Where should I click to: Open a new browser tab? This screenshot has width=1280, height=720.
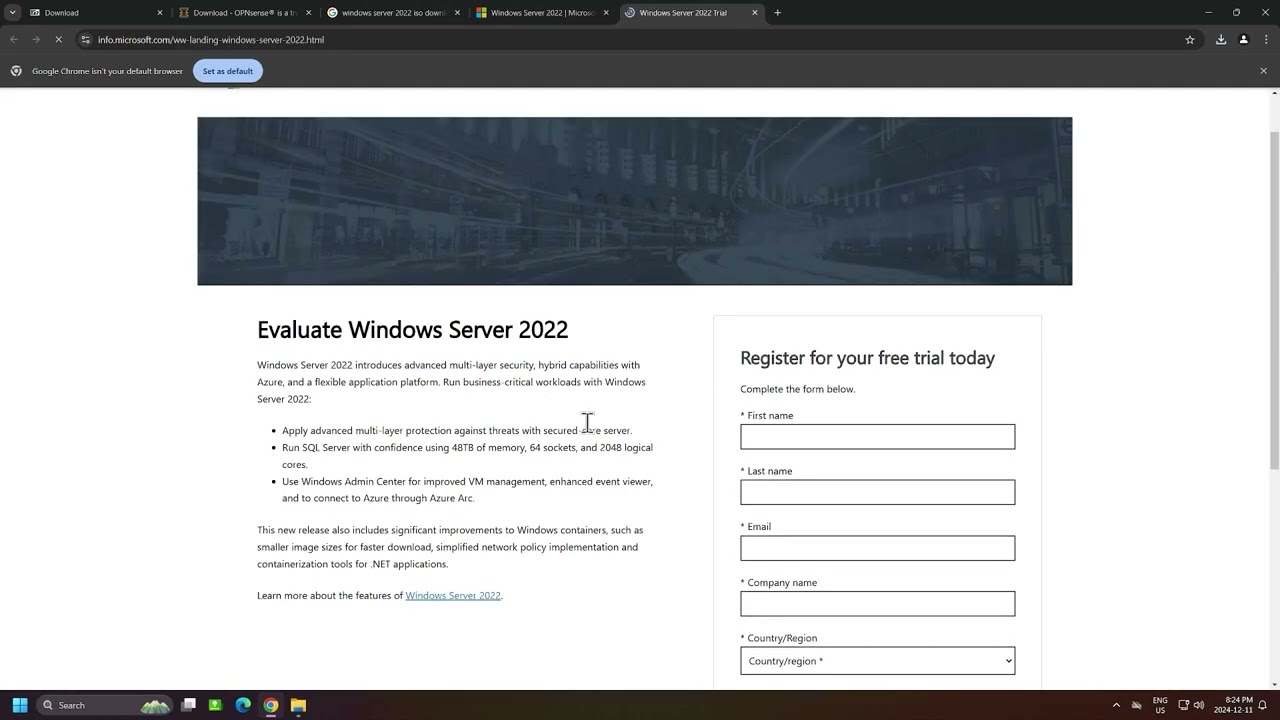[778, 13]
